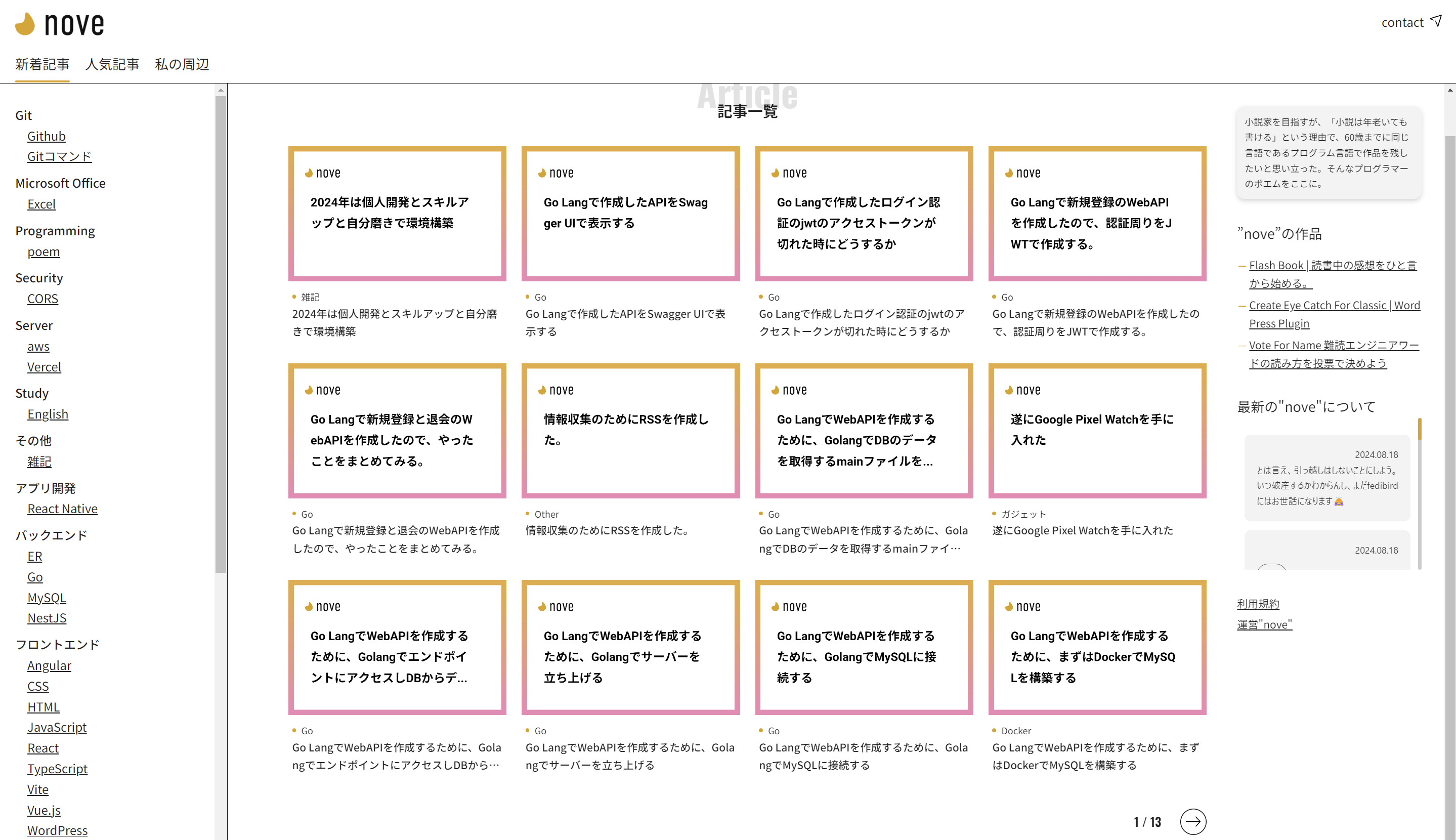The height and width of the screenshot is (840, 1456).
Task: Open the CORS category link
Action: pyautogui.click(x=42, y=299)
